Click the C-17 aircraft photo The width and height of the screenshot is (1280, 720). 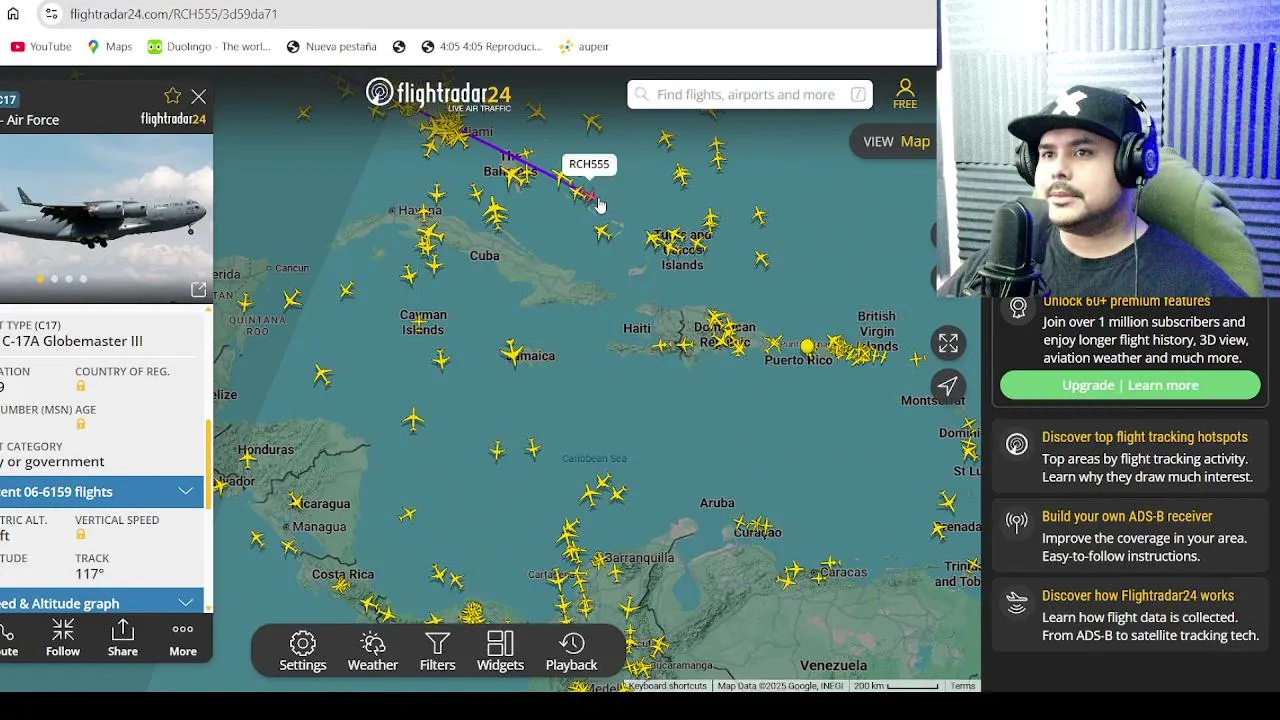[105, 218]
